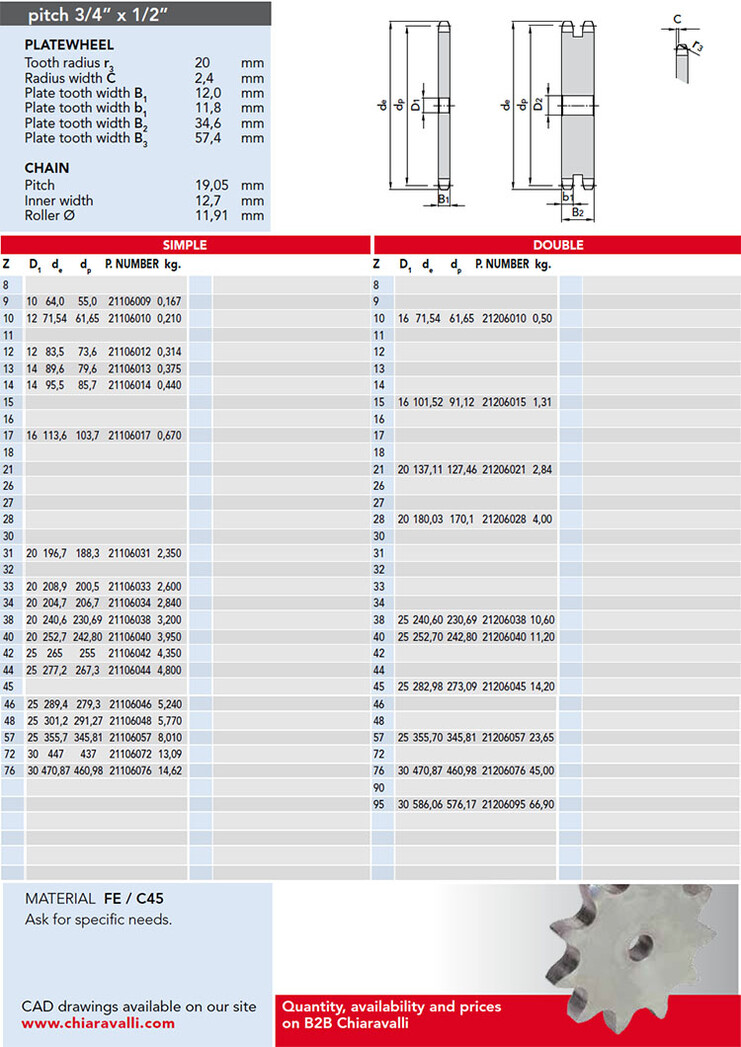Select part number 21106076
Viewport: 741px width, 1047px height.
[130, 771]
